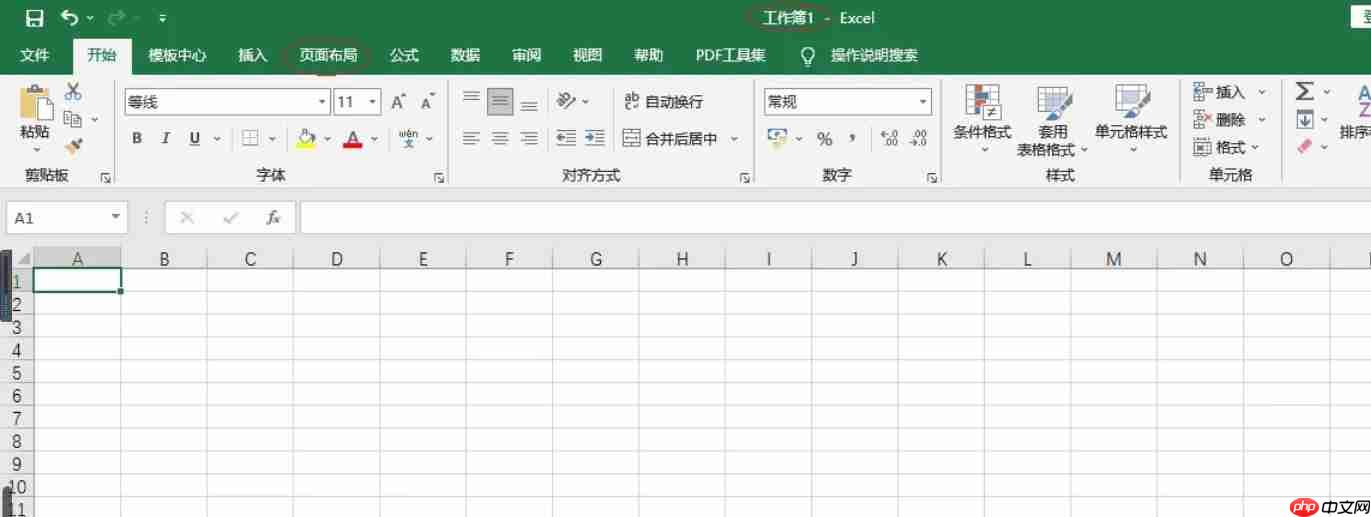Click the AutoSum sigma icon
This screenshot has height=517, width=1371.
click(1304, 92)
